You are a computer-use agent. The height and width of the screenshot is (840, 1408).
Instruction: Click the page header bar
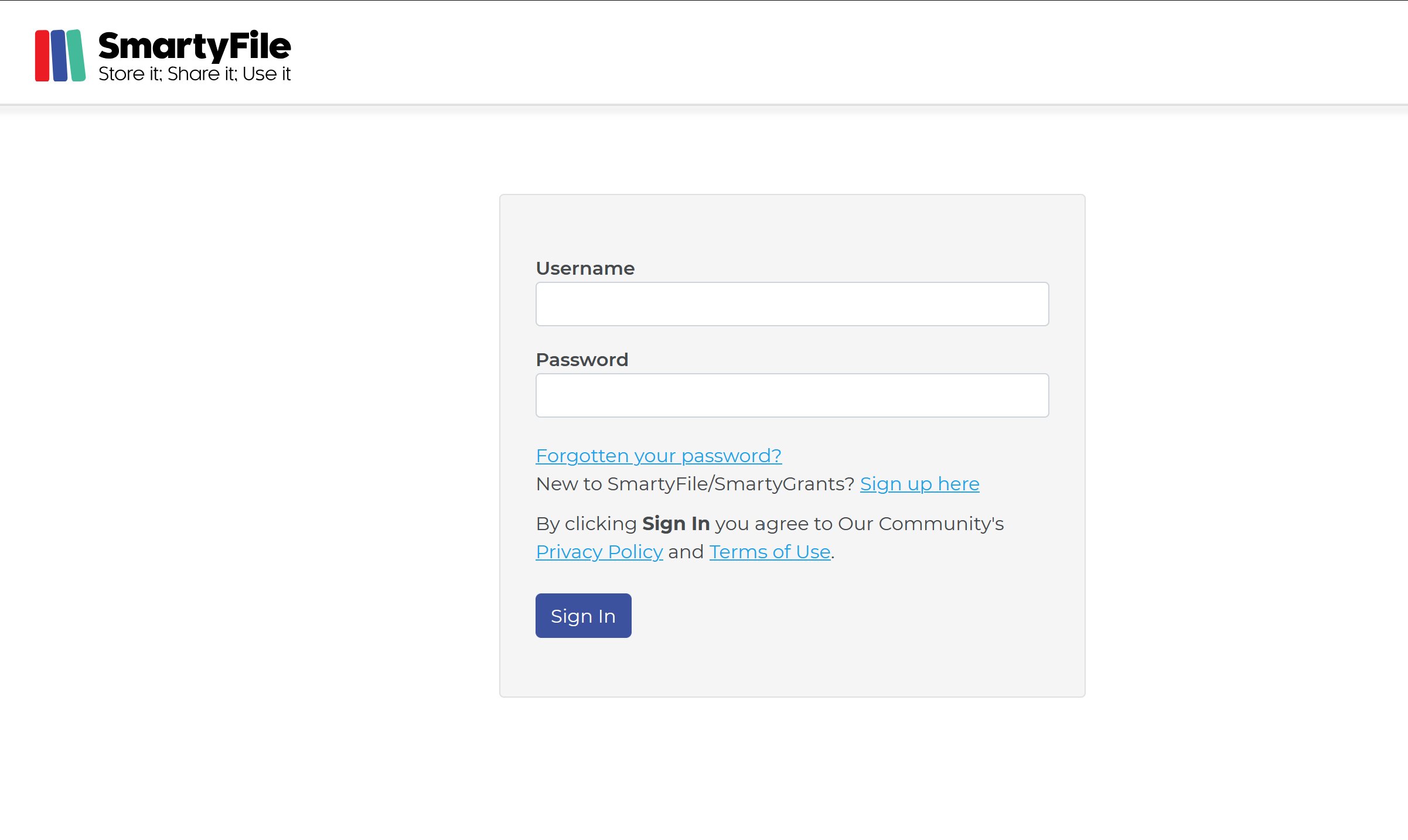(879, 53)
